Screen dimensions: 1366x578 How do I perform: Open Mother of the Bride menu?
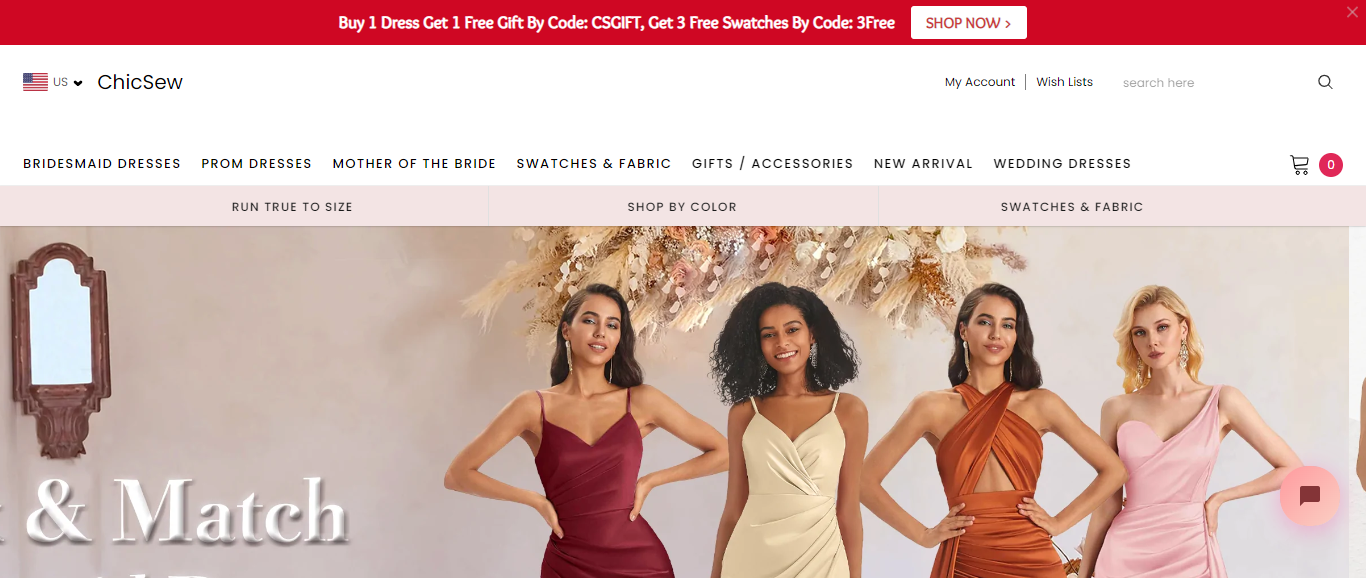pos(414,163)
